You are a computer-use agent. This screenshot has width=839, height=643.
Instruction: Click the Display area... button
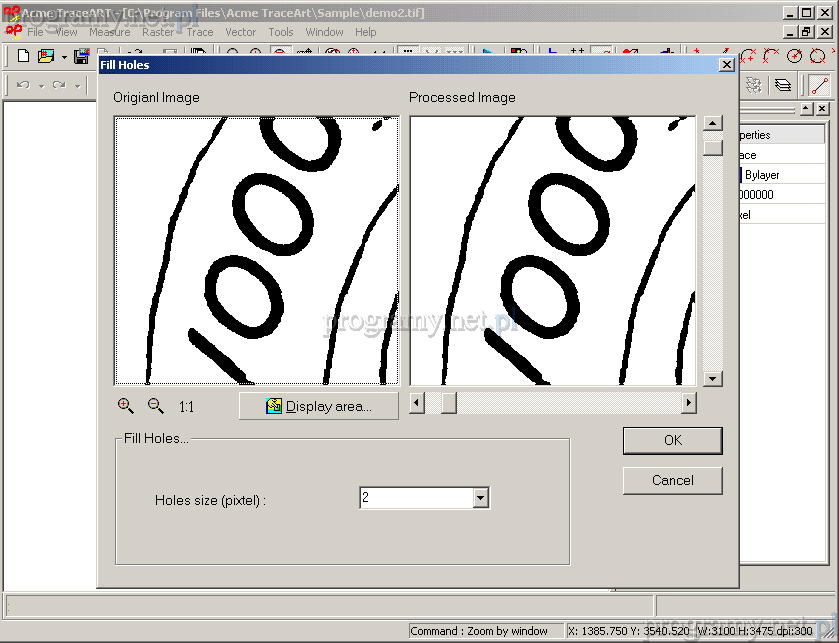318,406
